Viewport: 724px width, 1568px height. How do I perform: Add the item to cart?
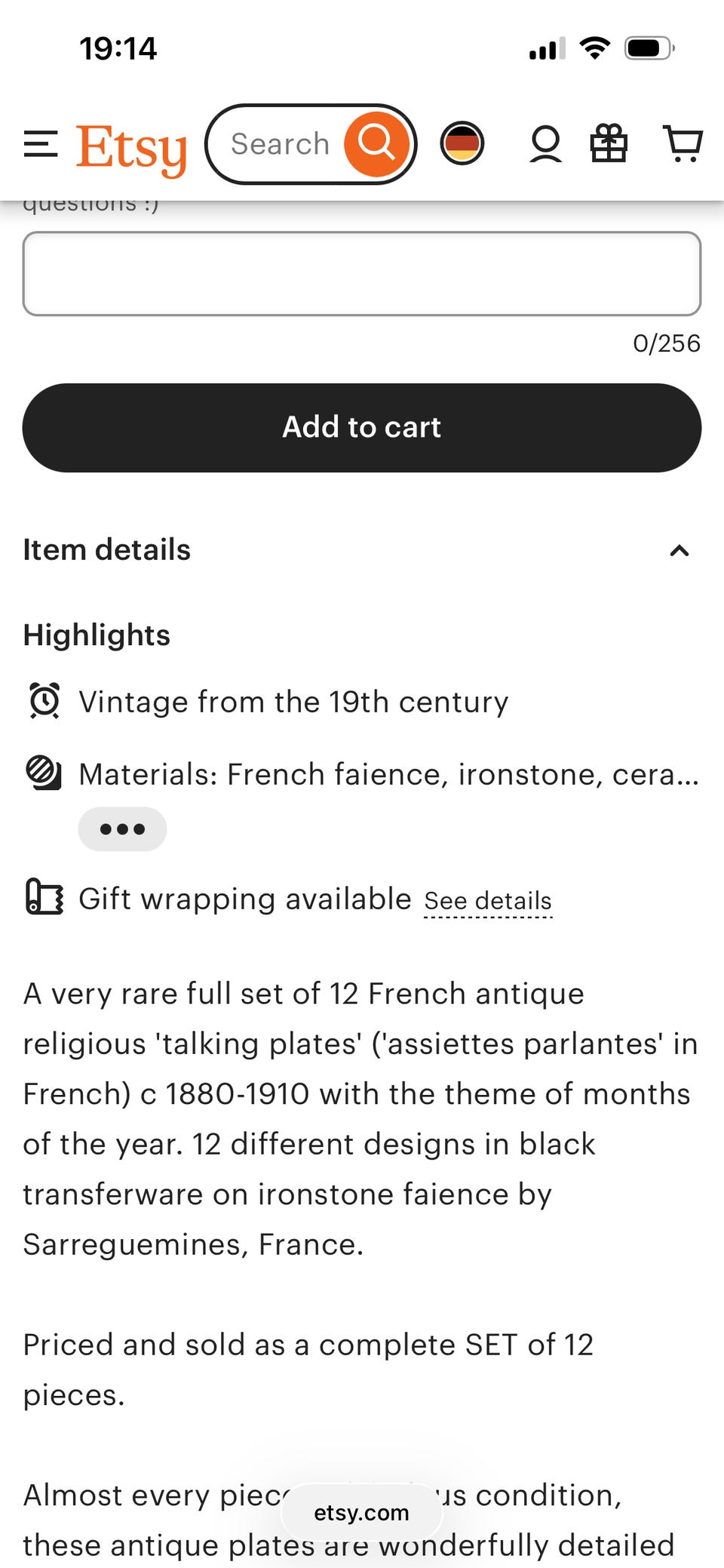(x=362, y=427)
